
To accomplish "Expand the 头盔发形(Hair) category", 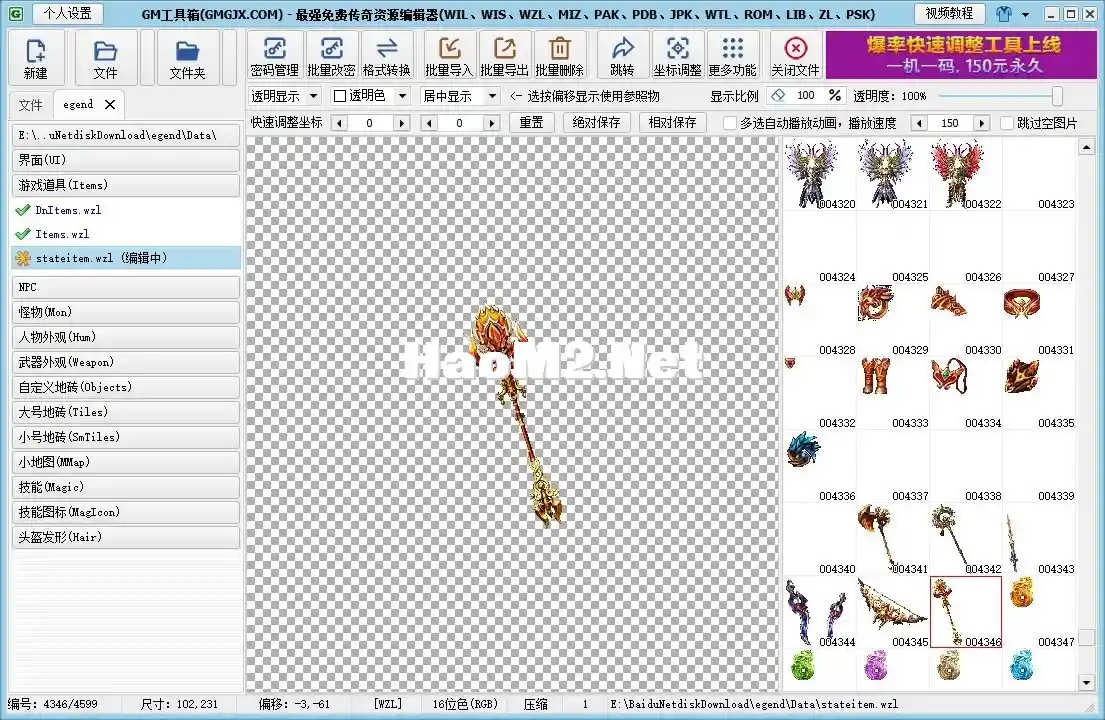I will click(x=126, y=538).
